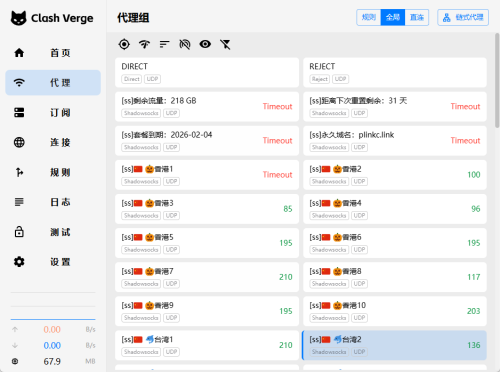
Task: Go to 日志 in the sidebar
Action: tap(53, 202)
